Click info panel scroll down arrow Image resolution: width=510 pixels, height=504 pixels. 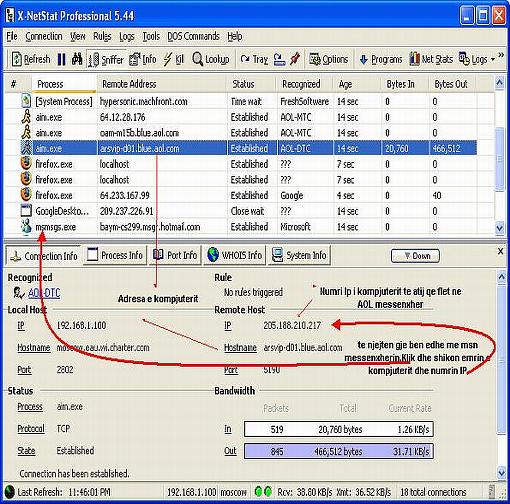pyautogui.click(x=501, y=472)
